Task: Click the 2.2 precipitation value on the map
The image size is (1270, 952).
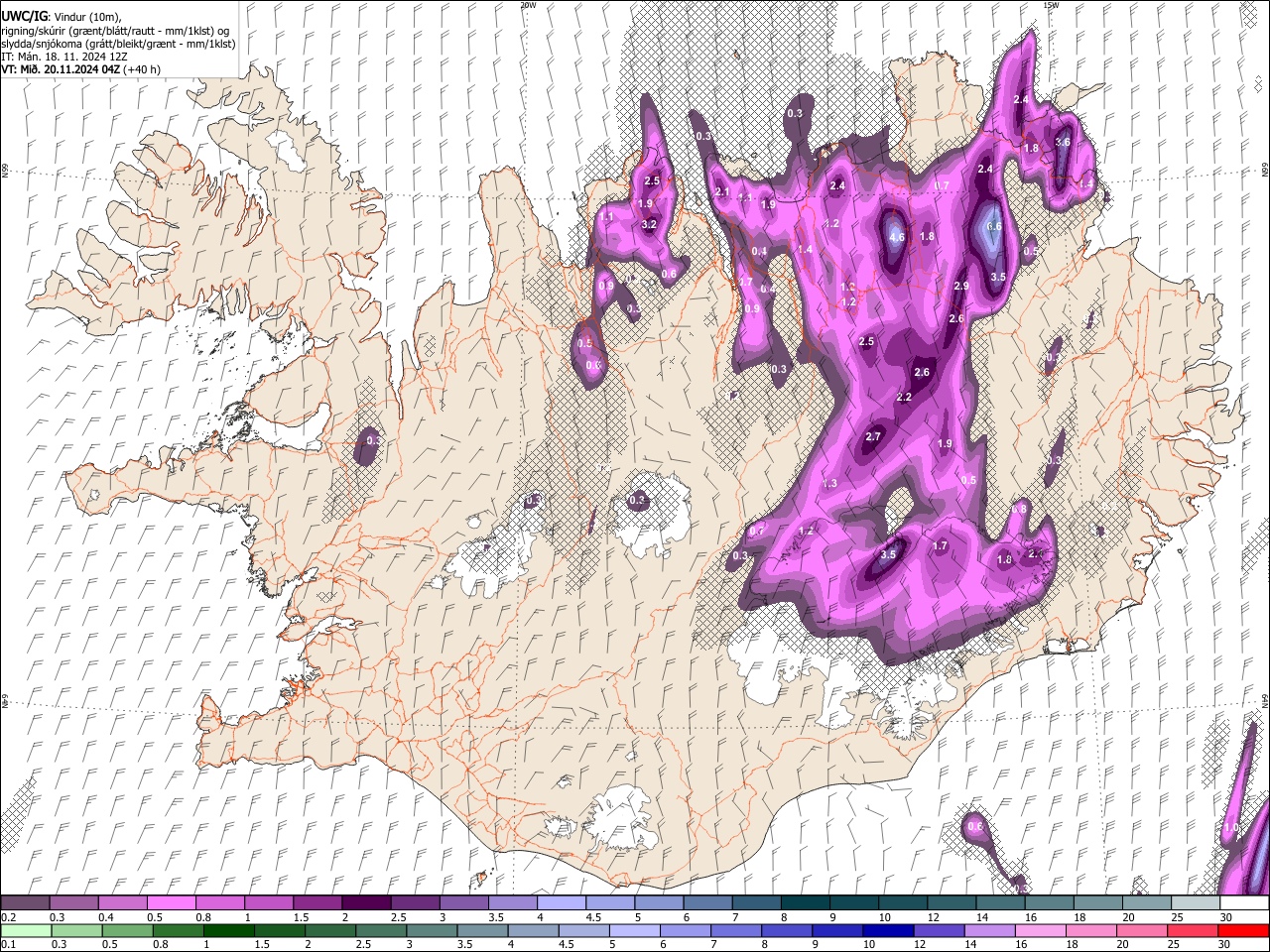Action: coord(904,397)
